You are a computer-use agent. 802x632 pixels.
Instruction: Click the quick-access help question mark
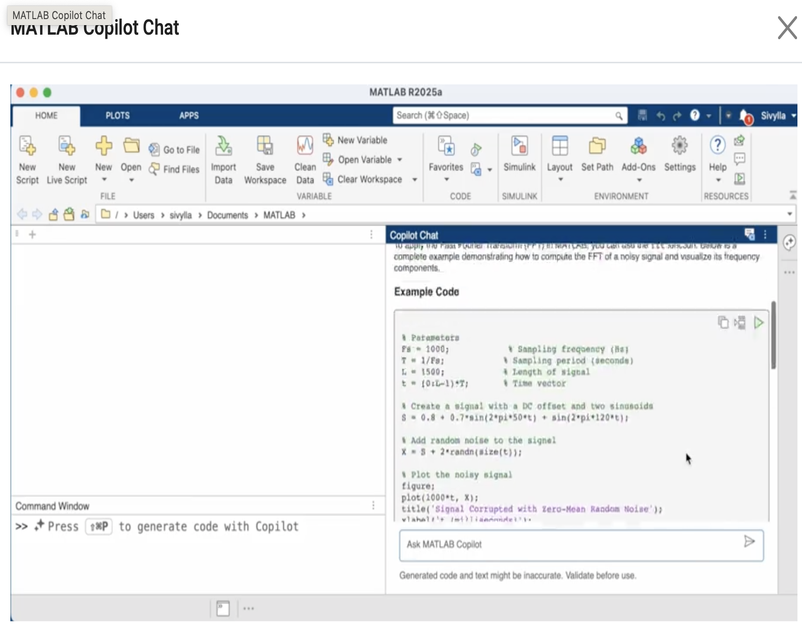[x=695, y=116]
